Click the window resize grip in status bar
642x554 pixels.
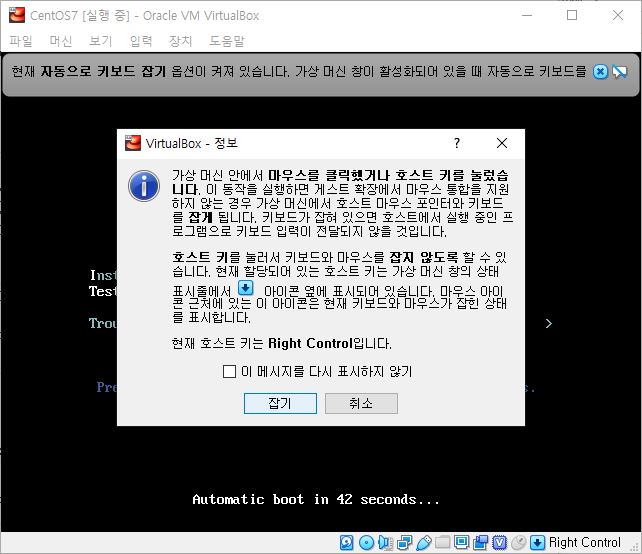[635, 547]
